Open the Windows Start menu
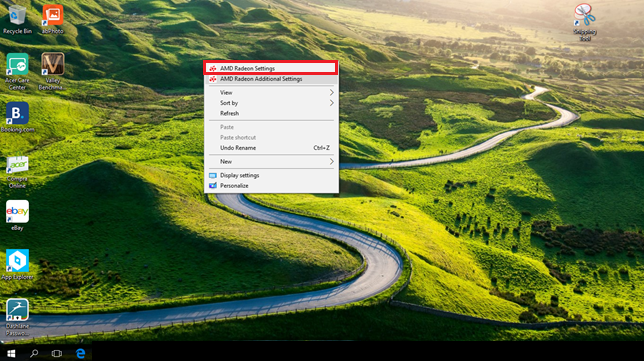The image size is (644, 361). [11, 353]
